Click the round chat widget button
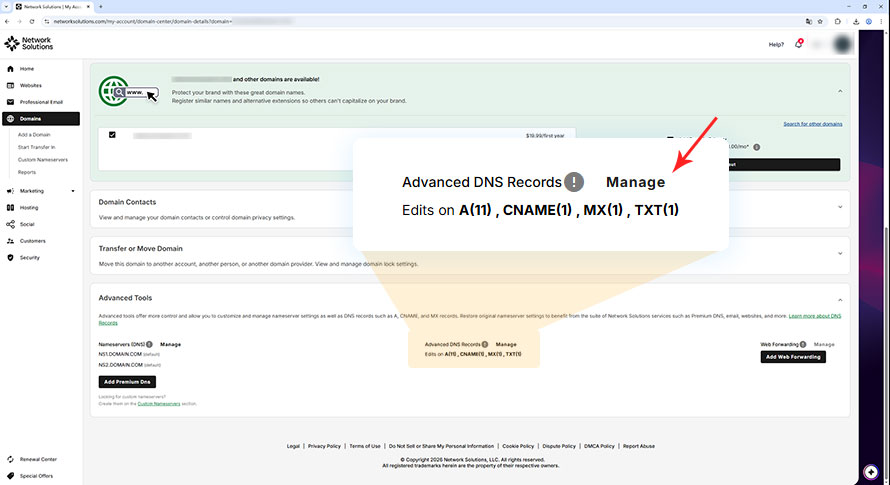 point(871,471)
